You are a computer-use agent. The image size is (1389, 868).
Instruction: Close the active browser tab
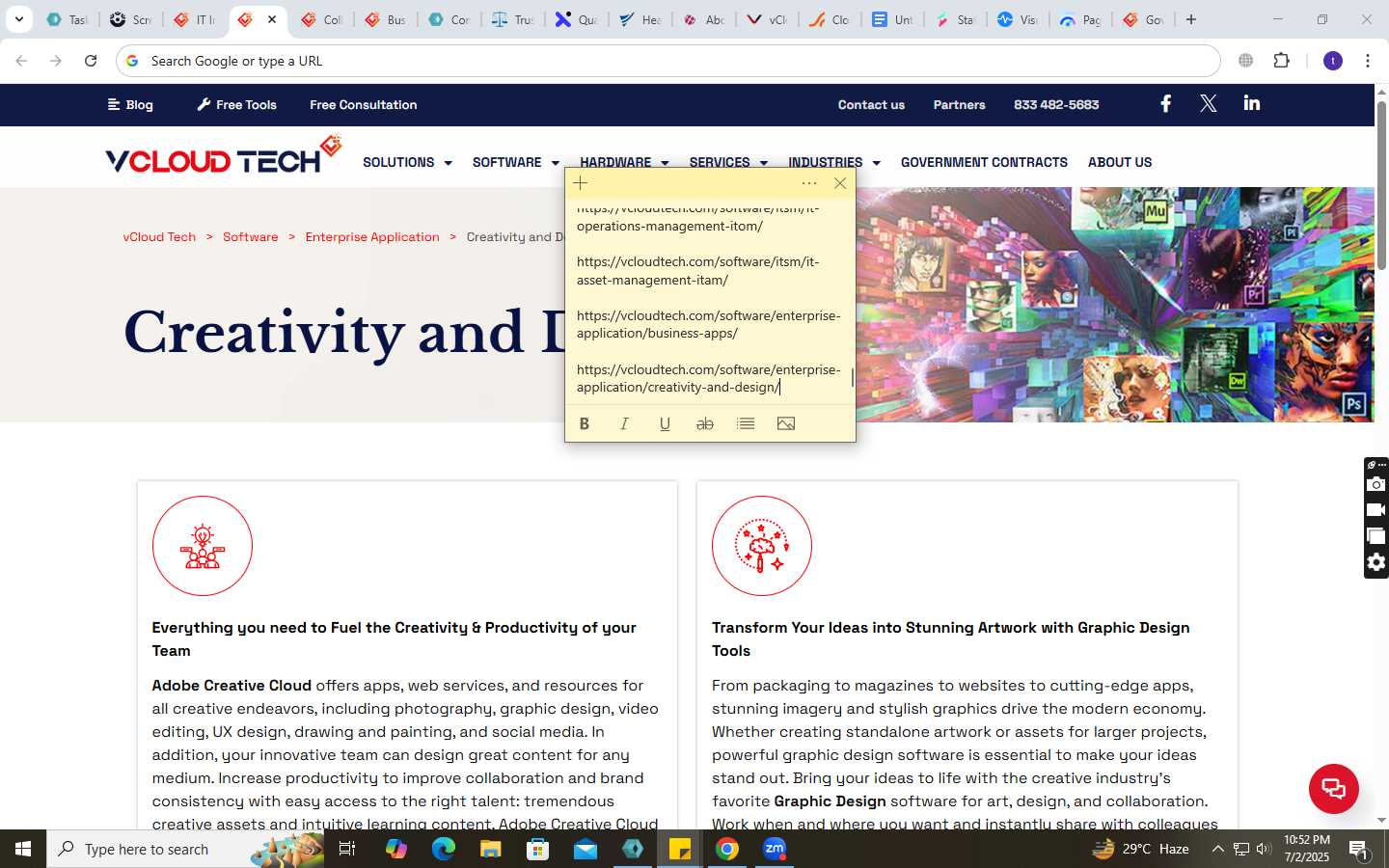tap(272, 19)
